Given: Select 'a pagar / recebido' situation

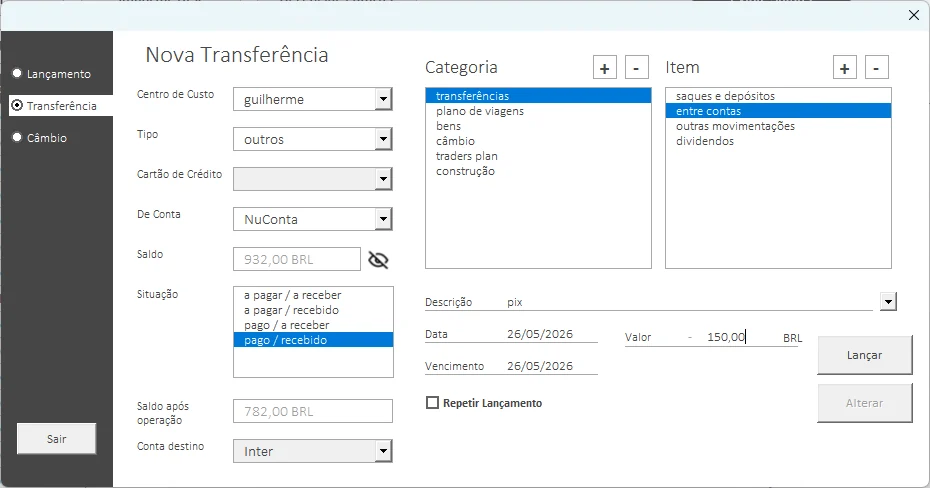Looking at the screenshot, I should (x=313, y=310).
